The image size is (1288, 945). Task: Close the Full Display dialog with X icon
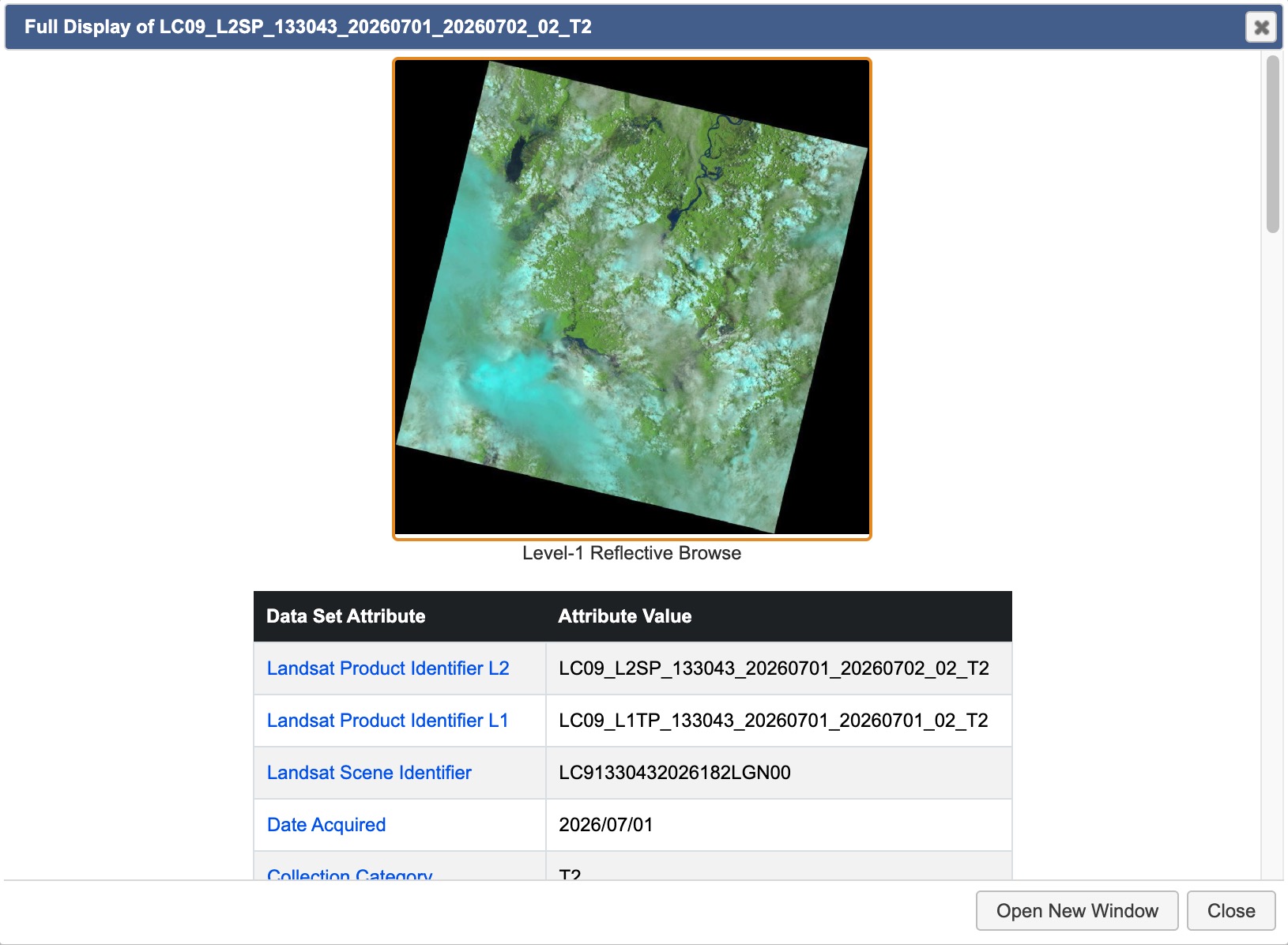1261,28
